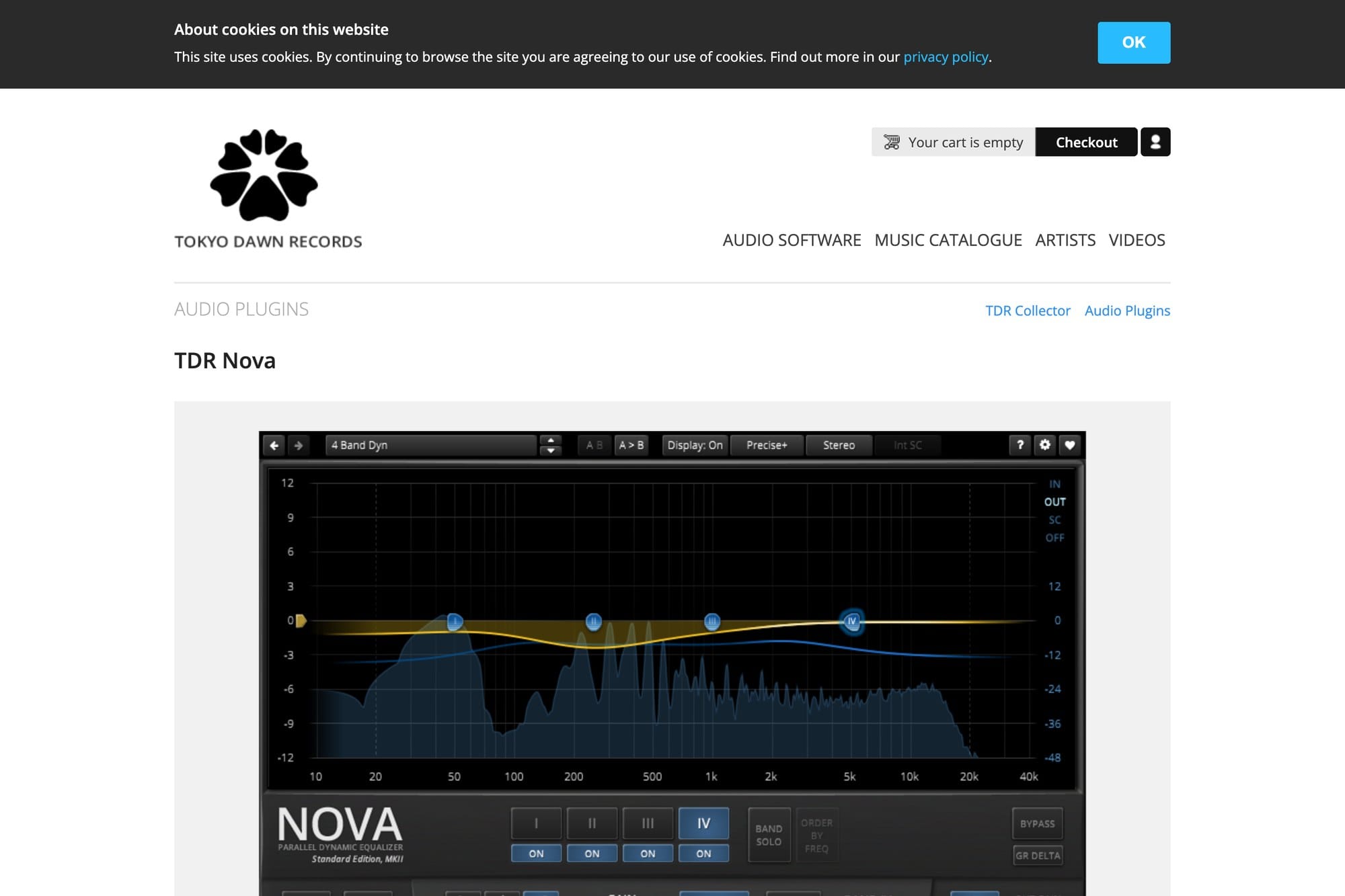The height and width of the screenshot is (896, 1345).
Task: Click the NOVA logo in the plugin
Action: click(340, 824)
